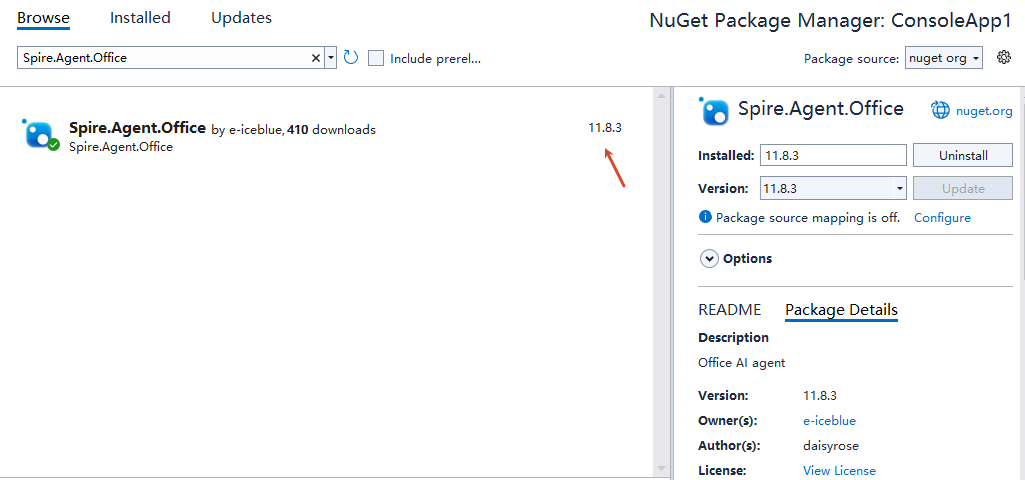This screenshot has height=480, width=1025.
Task: Open the Configure source mapping link
Action: click(x=942, y=218)
